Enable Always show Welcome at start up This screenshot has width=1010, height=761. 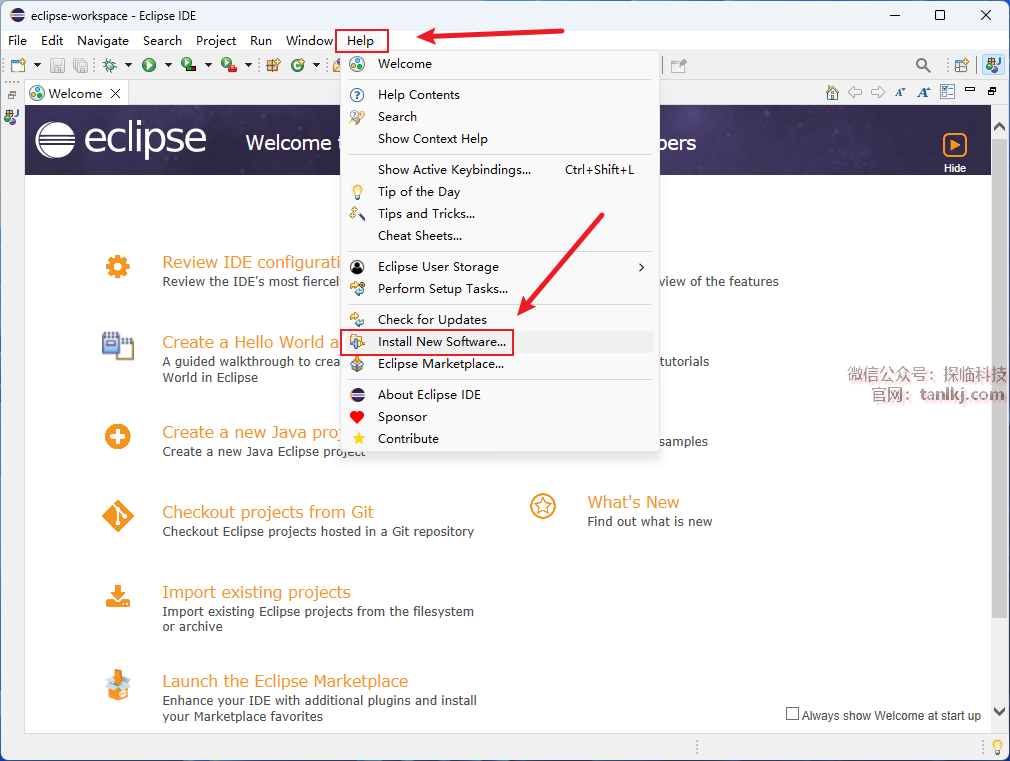click(x=793, y=714)
